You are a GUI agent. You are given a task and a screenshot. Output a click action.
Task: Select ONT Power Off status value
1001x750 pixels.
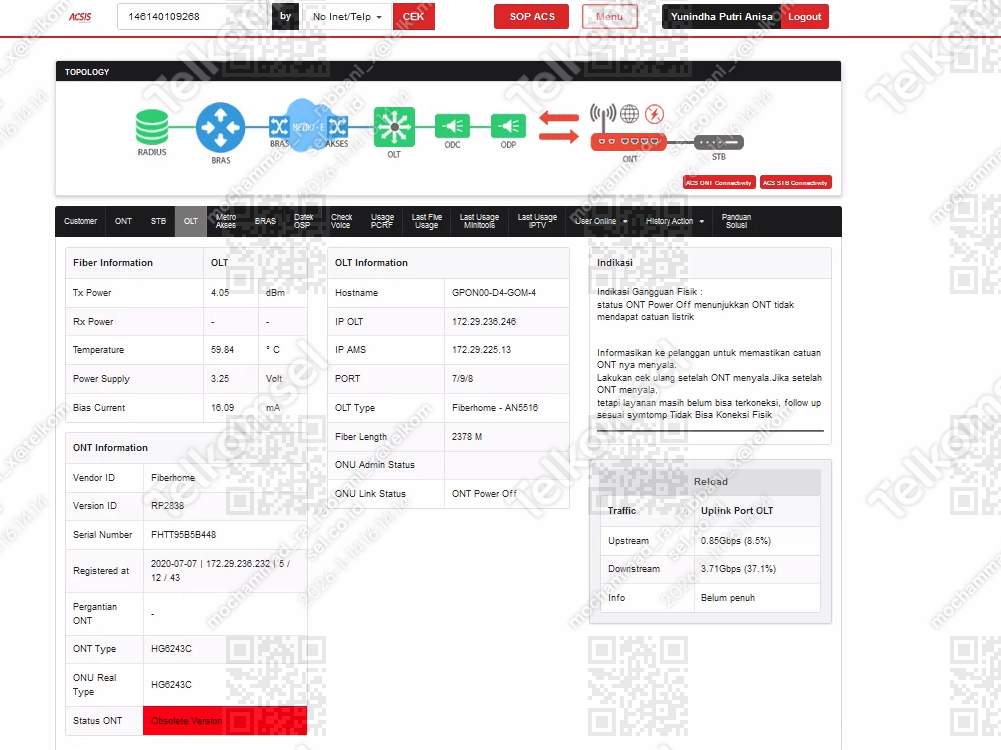[484, 493]
